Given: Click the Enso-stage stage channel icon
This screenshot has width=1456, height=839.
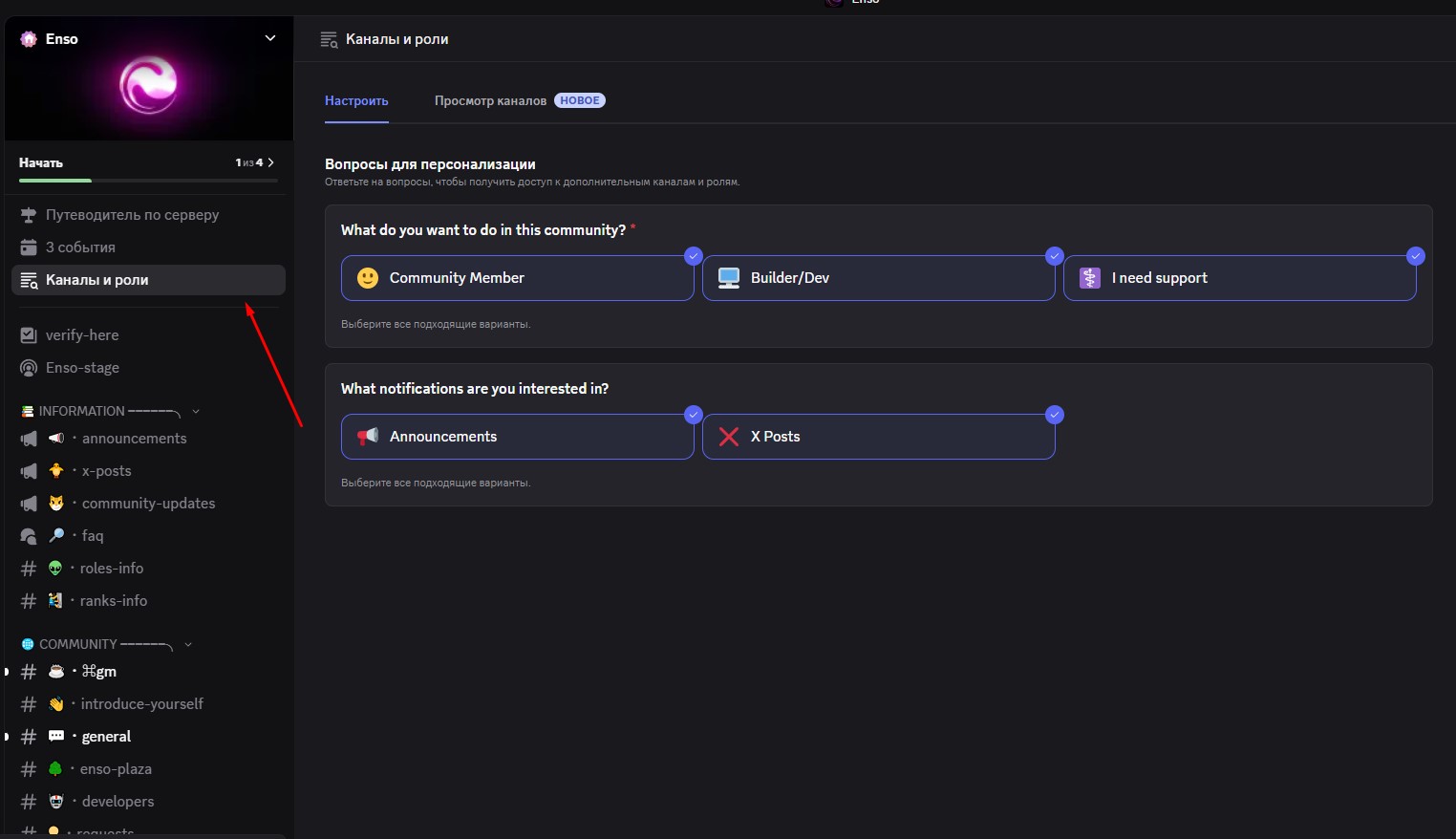Looking at the screenshot, I should (x=29, y=368).
